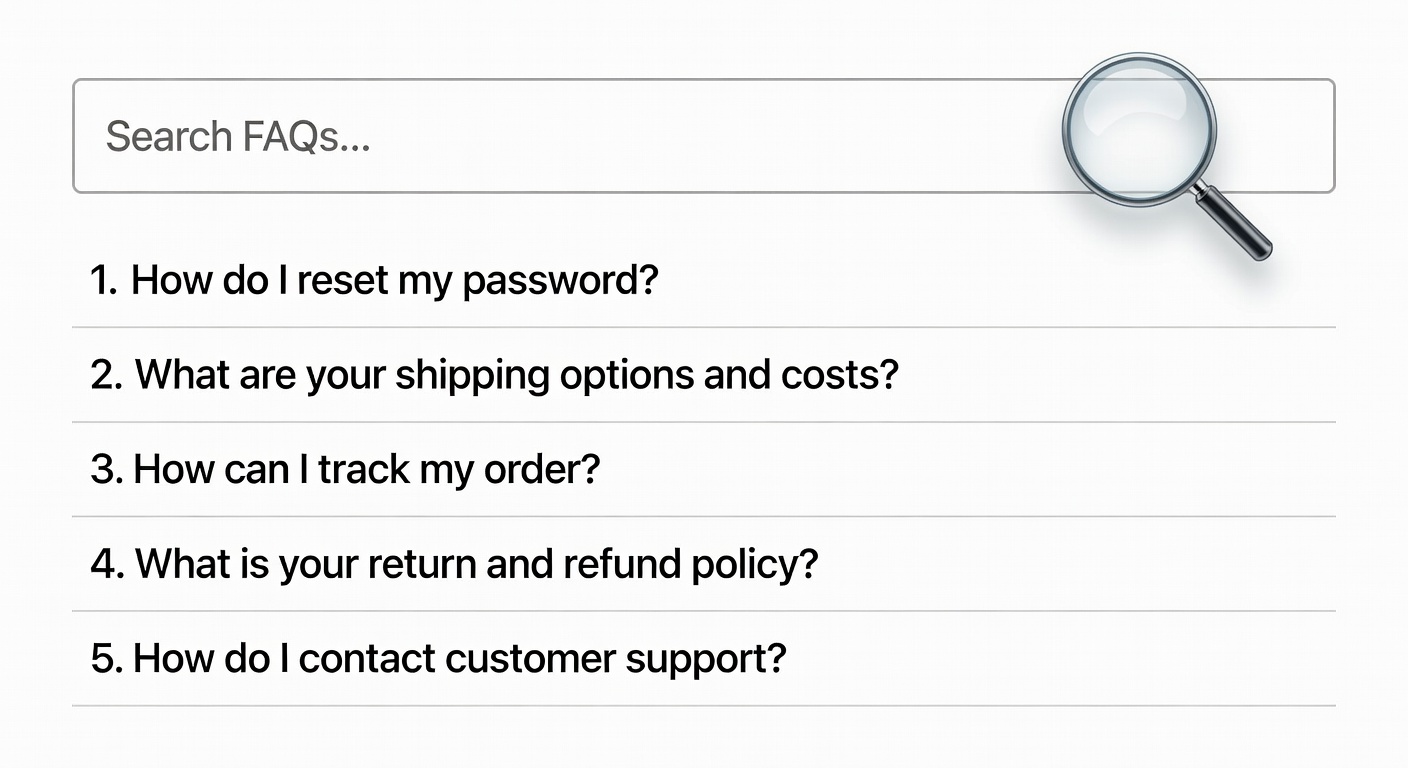Select 'How do I contact customer support?'
Viewport: 1408px width, 768px height.
tap(438, 658)
